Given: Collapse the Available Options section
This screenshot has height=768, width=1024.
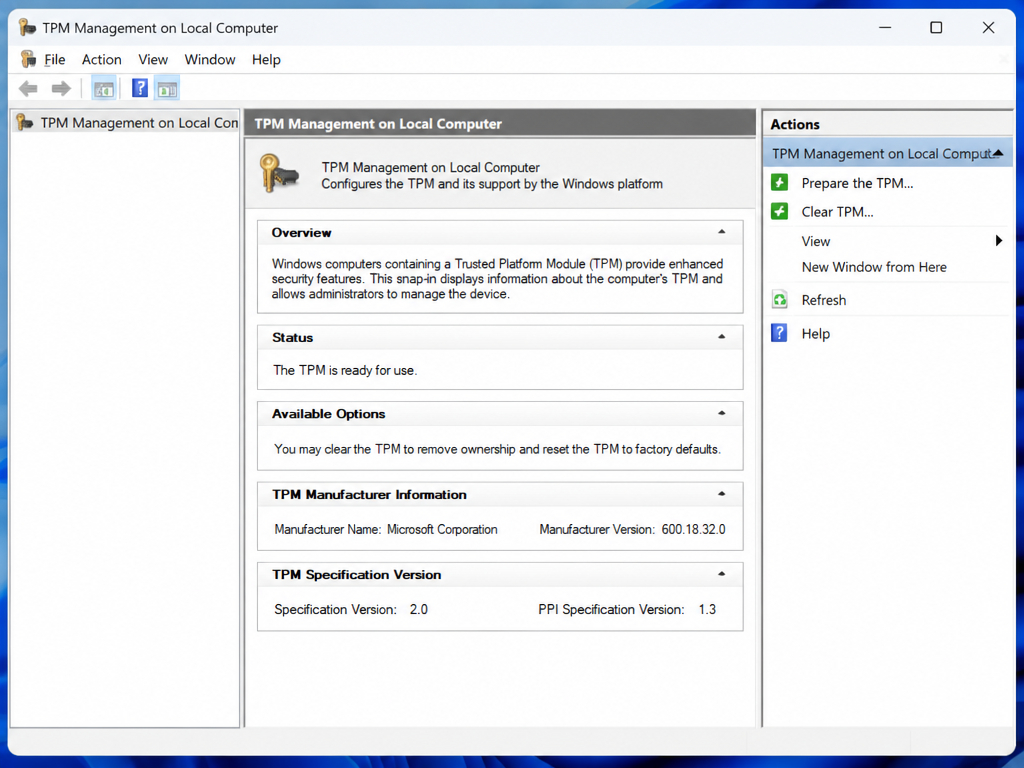Looking at the screenshot, I should [722, 413].
